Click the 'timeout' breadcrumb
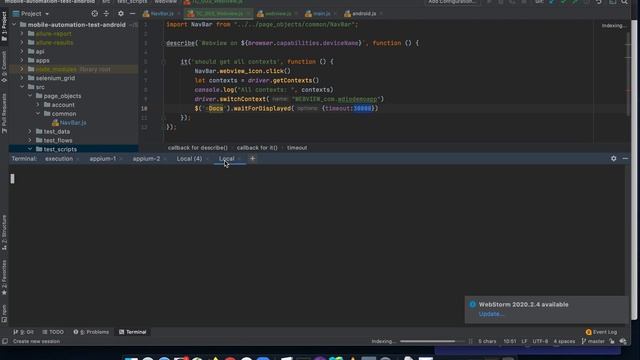640x360 pixels. [x=297, y=148]
